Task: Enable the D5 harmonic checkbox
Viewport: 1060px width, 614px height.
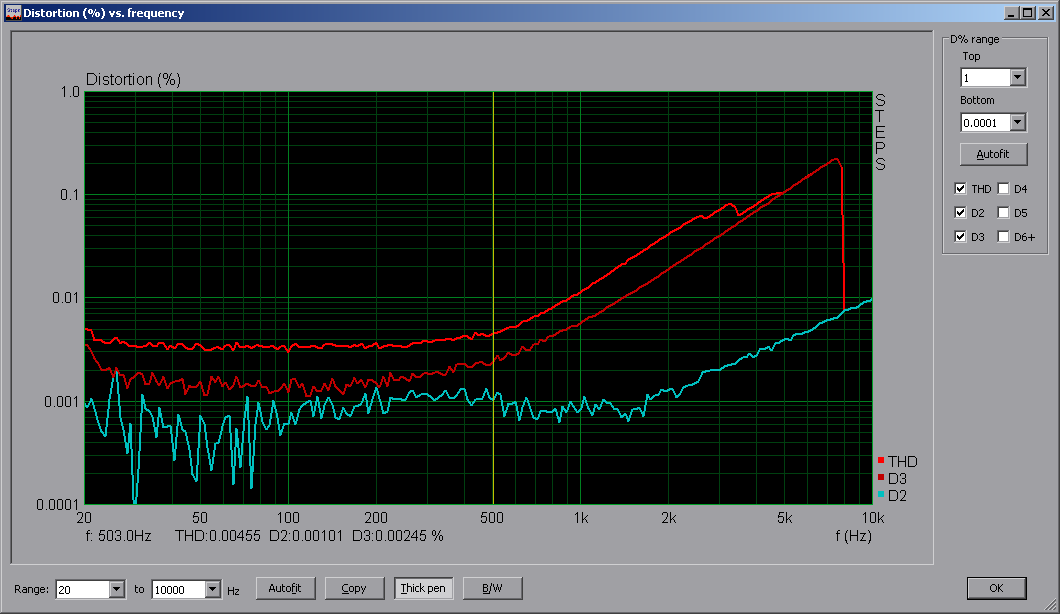Action: [x=1003, y=213]
